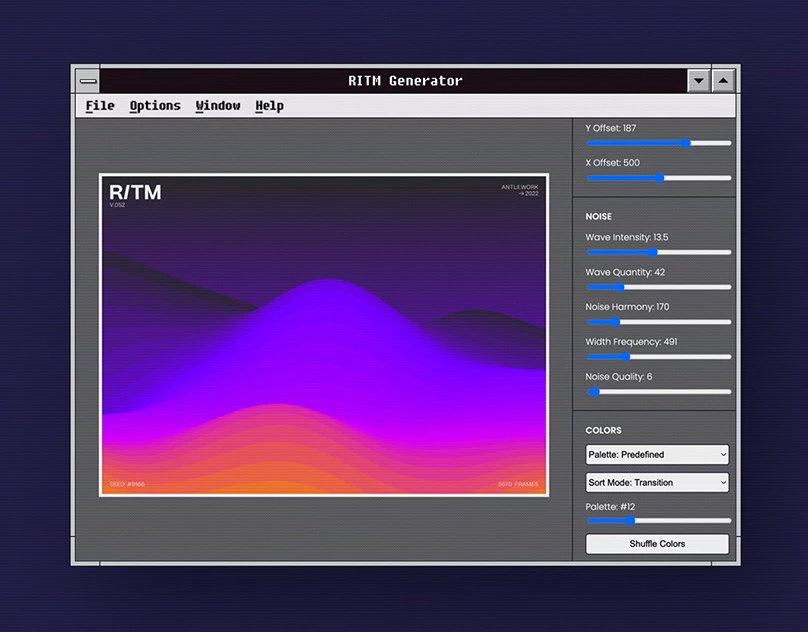
Task: Click the up-arrow maximize icon
Action: tap(724, 81)
